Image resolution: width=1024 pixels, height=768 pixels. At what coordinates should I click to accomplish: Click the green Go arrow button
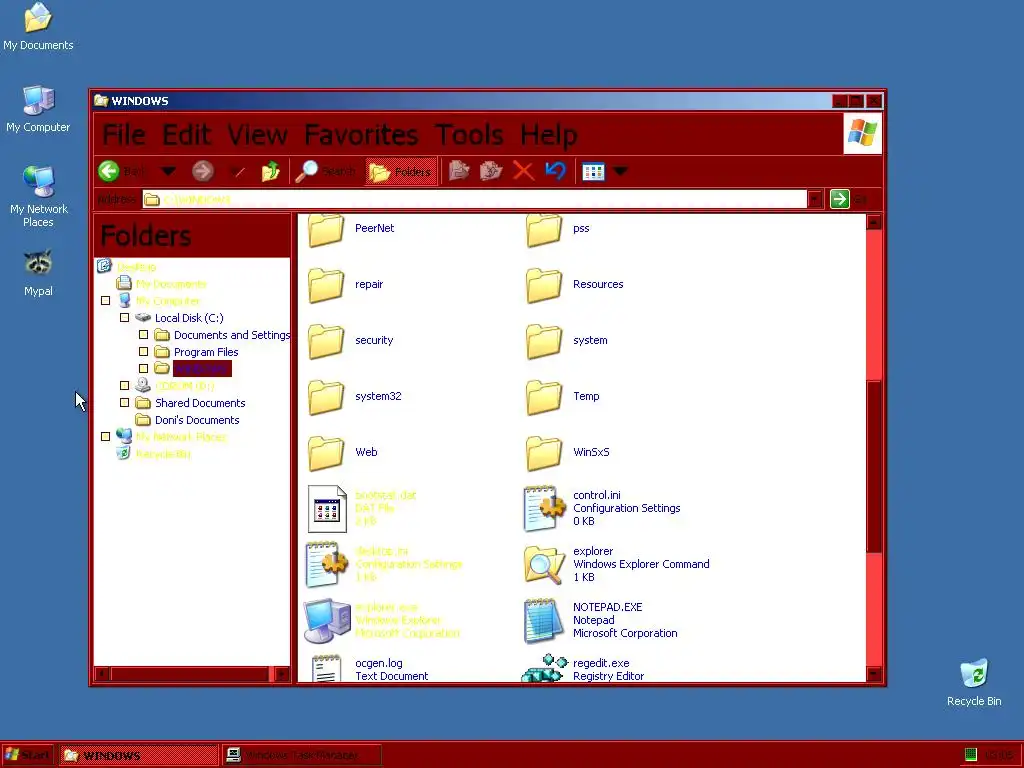[840, 199]
